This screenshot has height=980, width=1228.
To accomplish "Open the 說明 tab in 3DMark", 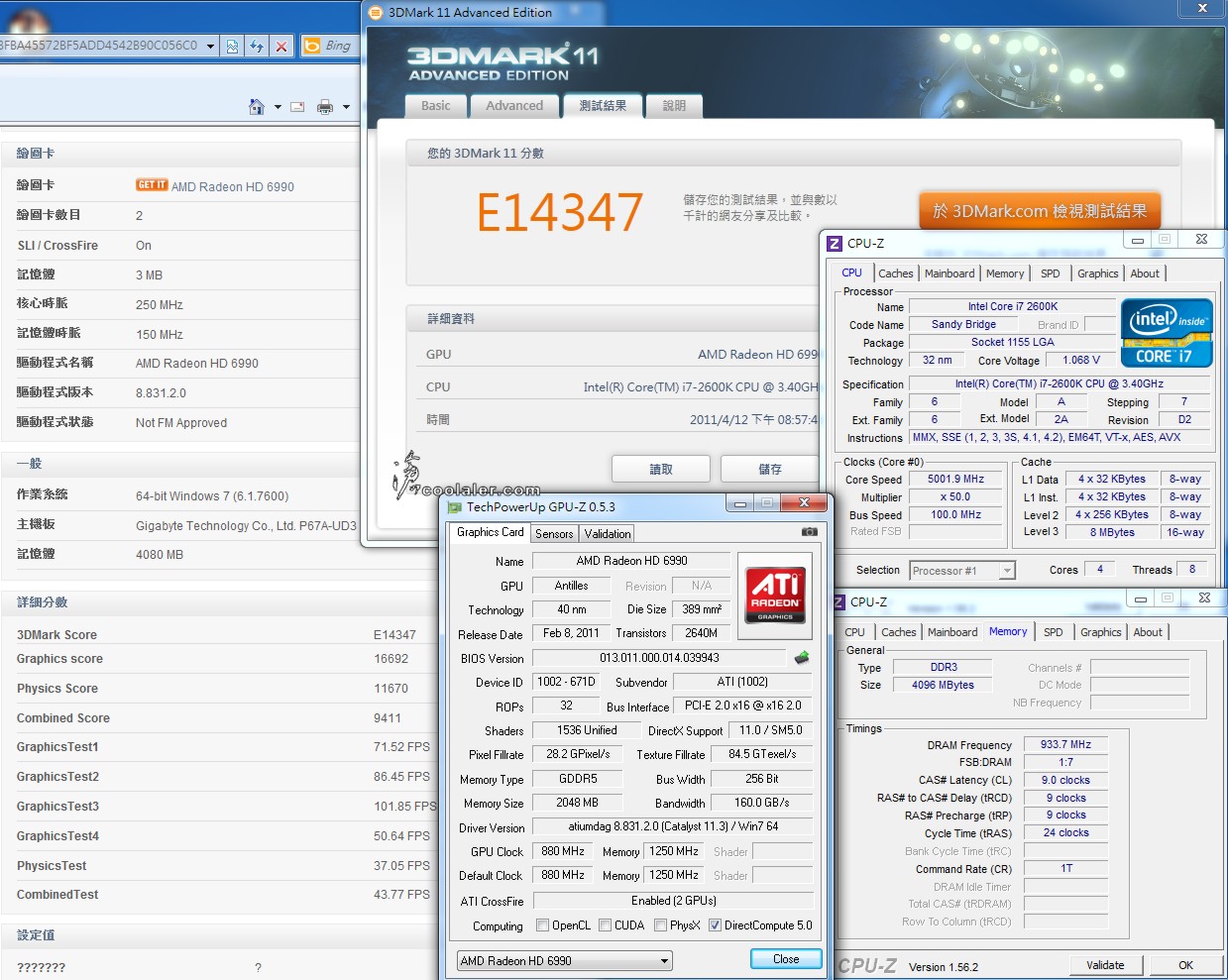I will pos(674,106).
